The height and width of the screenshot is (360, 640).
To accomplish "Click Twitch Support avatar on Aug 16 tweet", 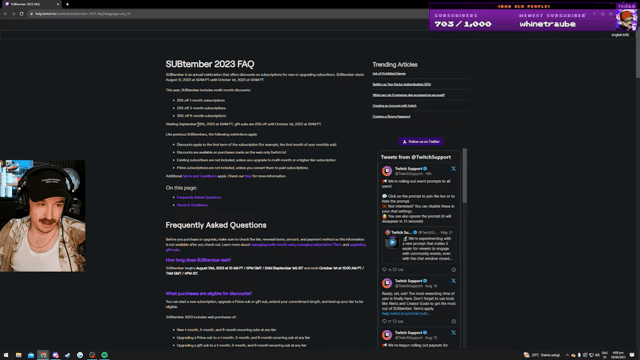I will click(387, 283).
